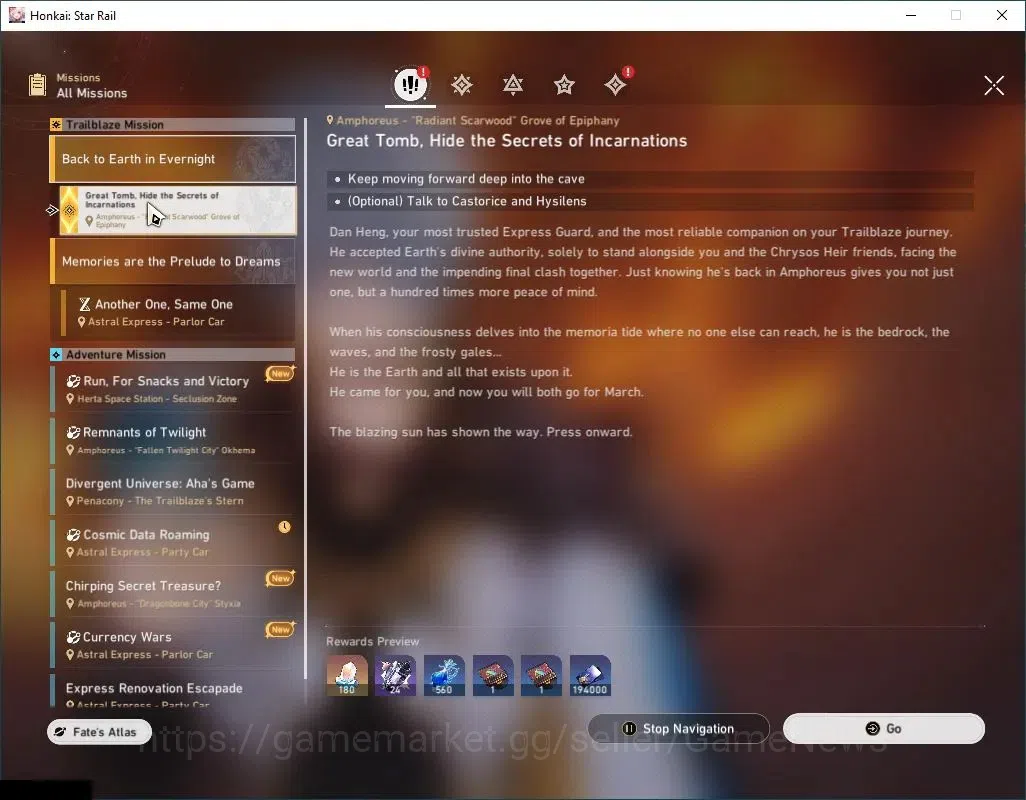Click the Trailblaze EXP reward showing 560
Image resolution: width=1026 pixels, height=800 pixels.
(x=444, y=675)
